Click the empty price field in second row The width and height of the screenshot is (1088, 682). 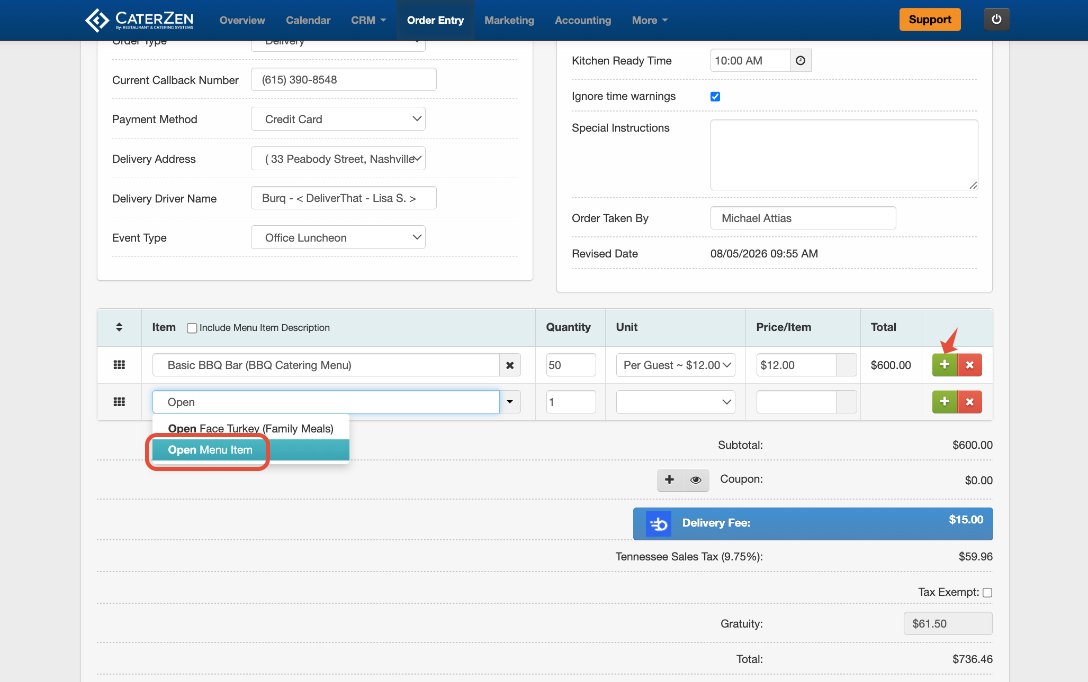point(796,402)
